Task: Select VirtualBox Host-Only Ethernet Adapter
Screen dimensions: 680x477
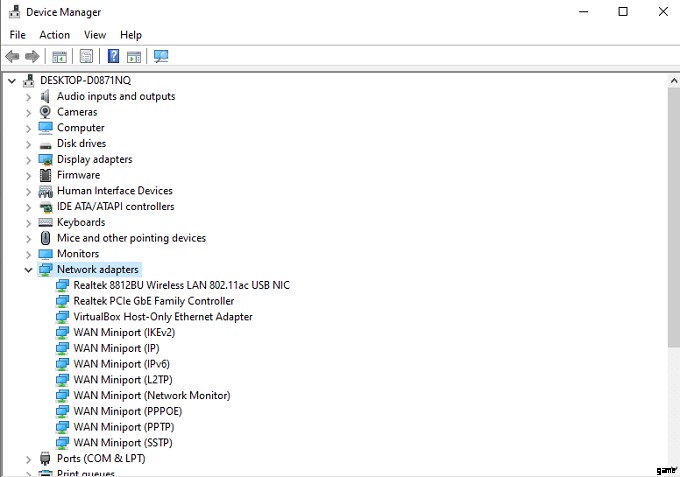Action: [163, 317]
